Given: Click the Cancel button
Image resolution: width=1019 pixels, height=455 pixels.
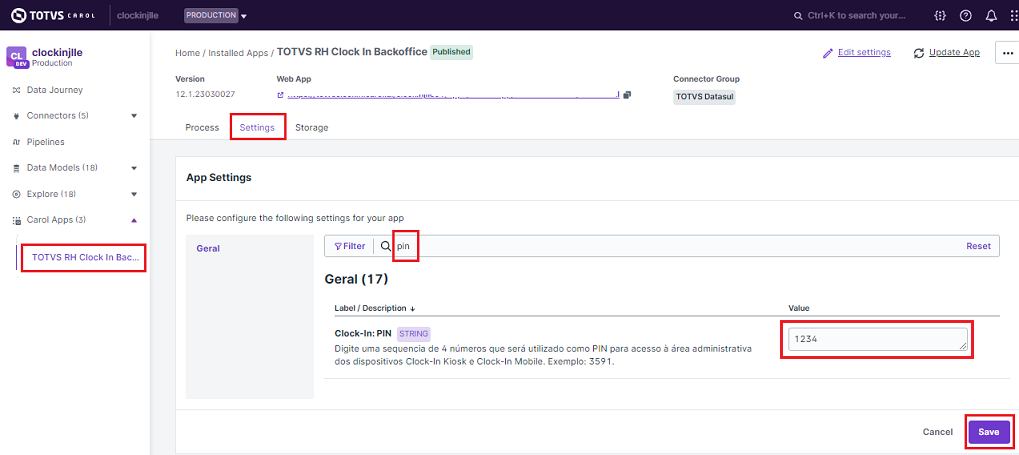Looking at the screenshot, I should (x=937, y=432).
